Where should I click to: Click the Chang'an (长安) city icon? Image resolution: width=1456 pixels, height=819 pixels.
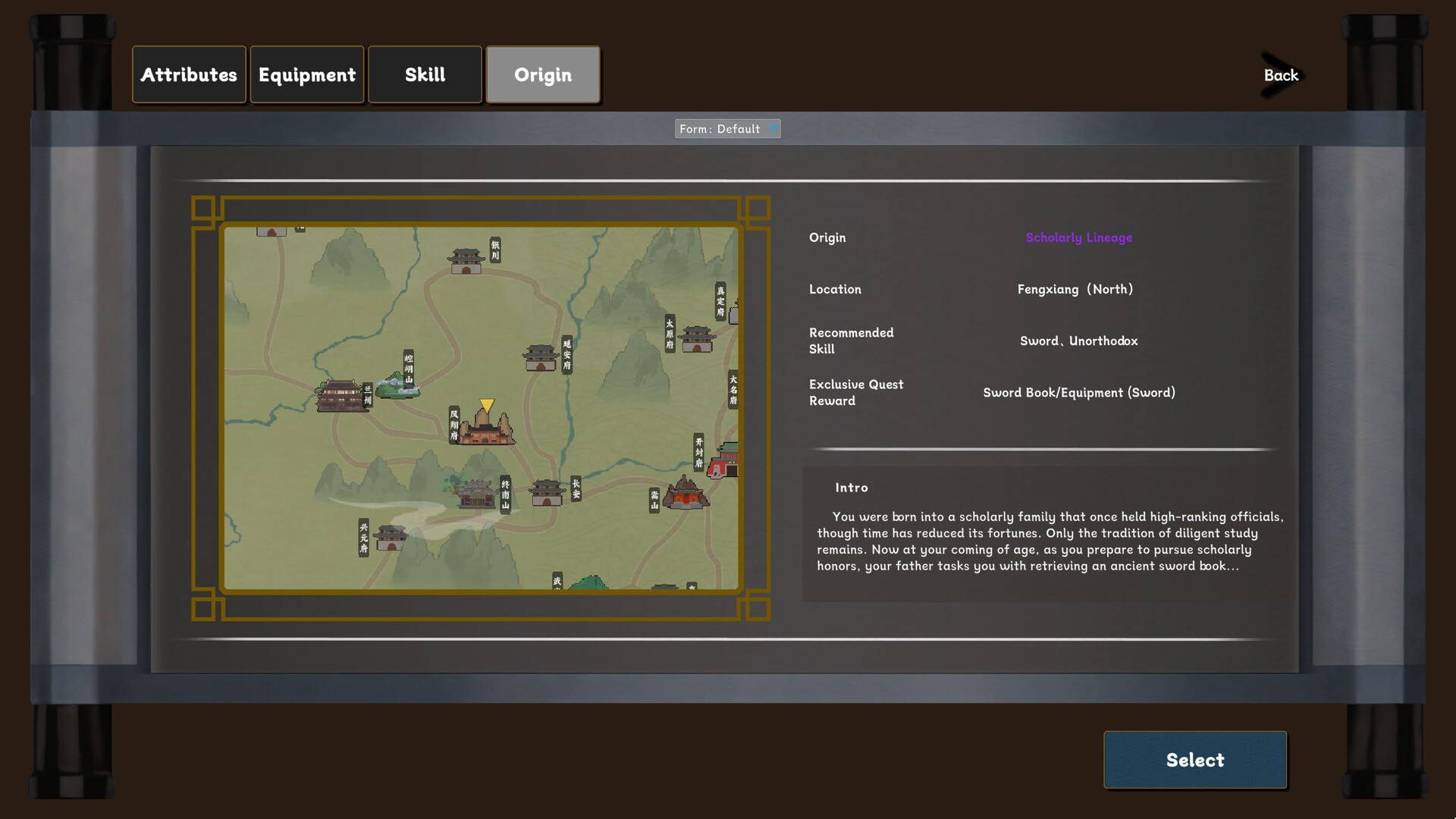click(548, 493)
